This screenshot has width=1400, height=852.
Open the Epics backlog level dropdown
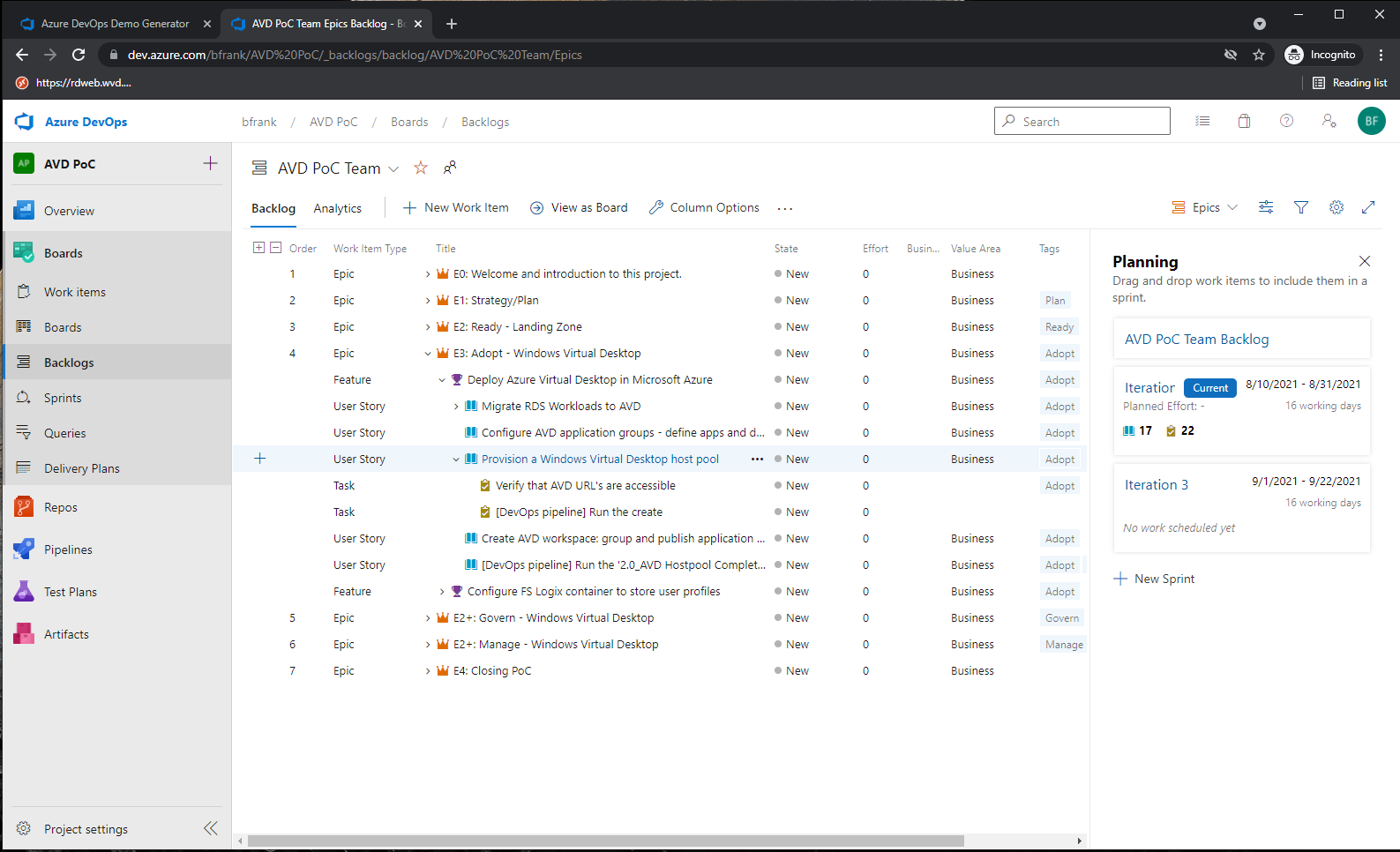[x=1204, y=207]
